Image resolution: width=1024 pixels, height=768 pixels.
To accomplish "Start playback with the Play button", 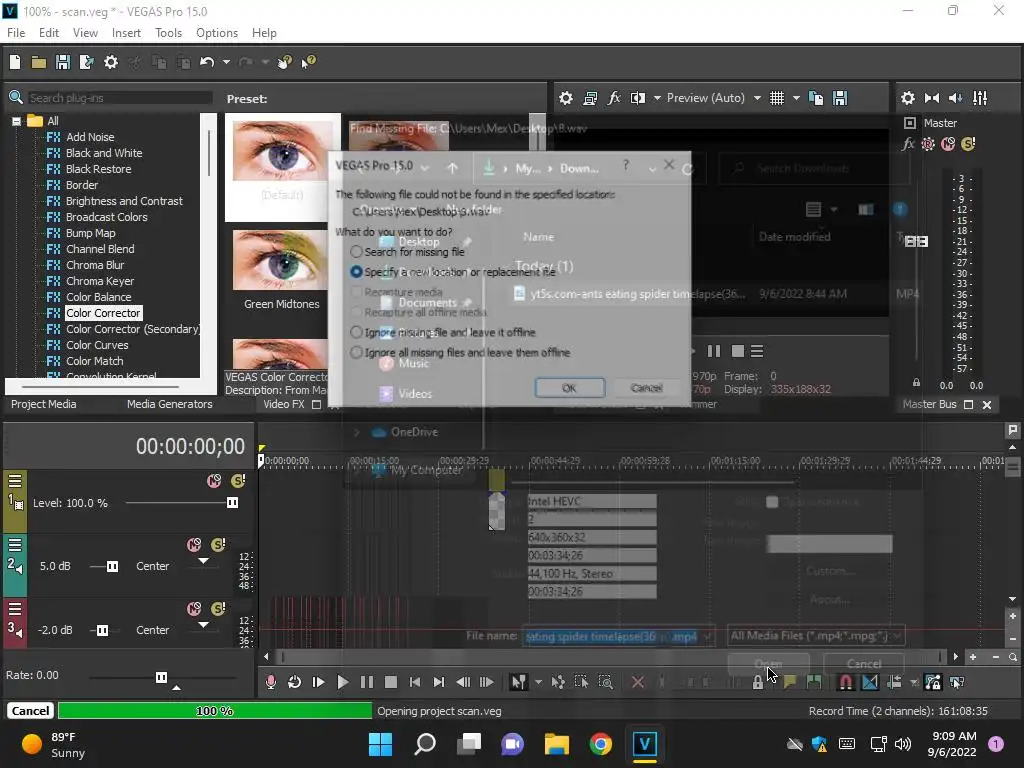I will tap(342, 682).
